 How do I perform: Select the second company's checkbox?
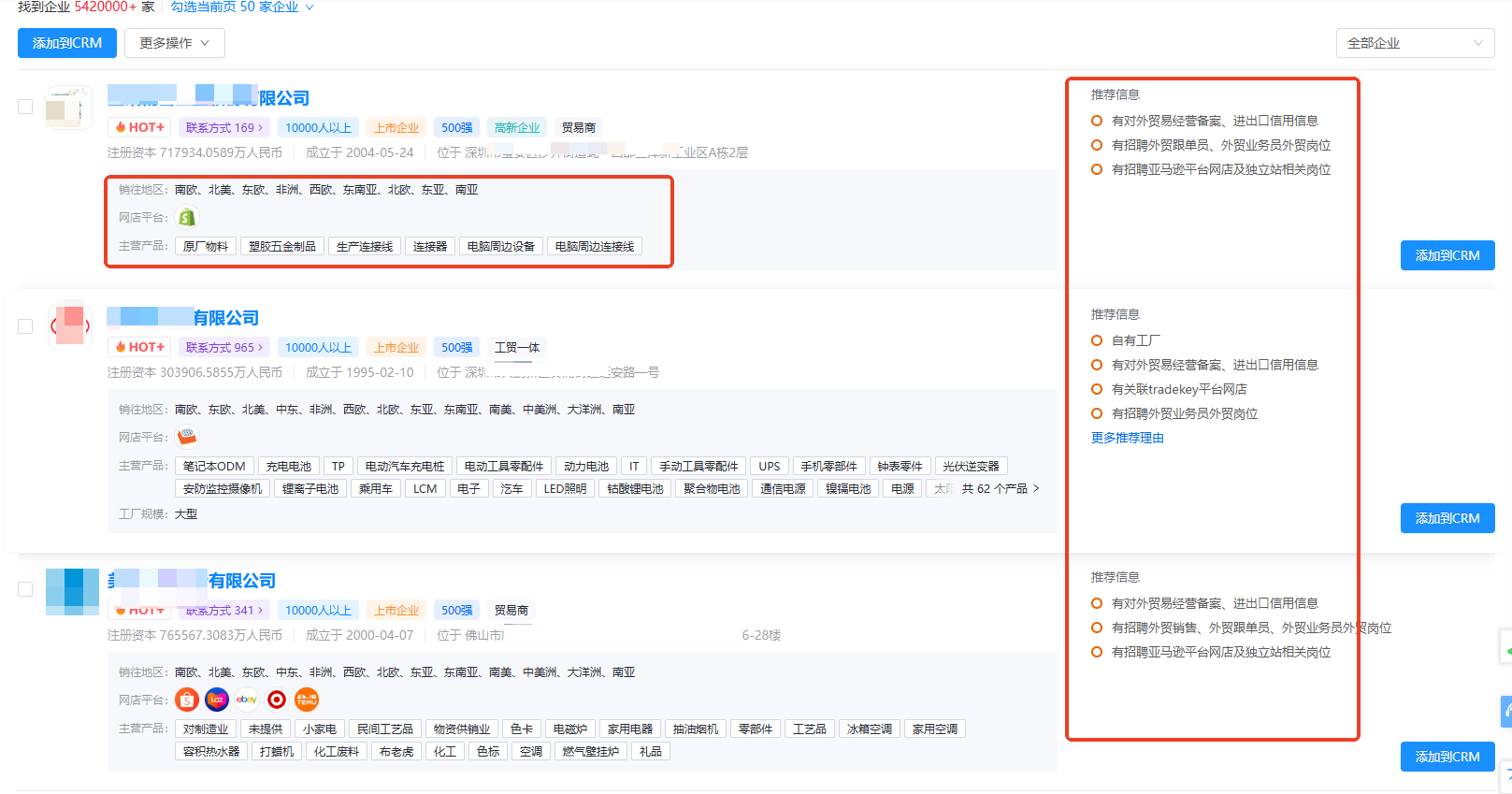pyautogui.click(x=25, y=326)
